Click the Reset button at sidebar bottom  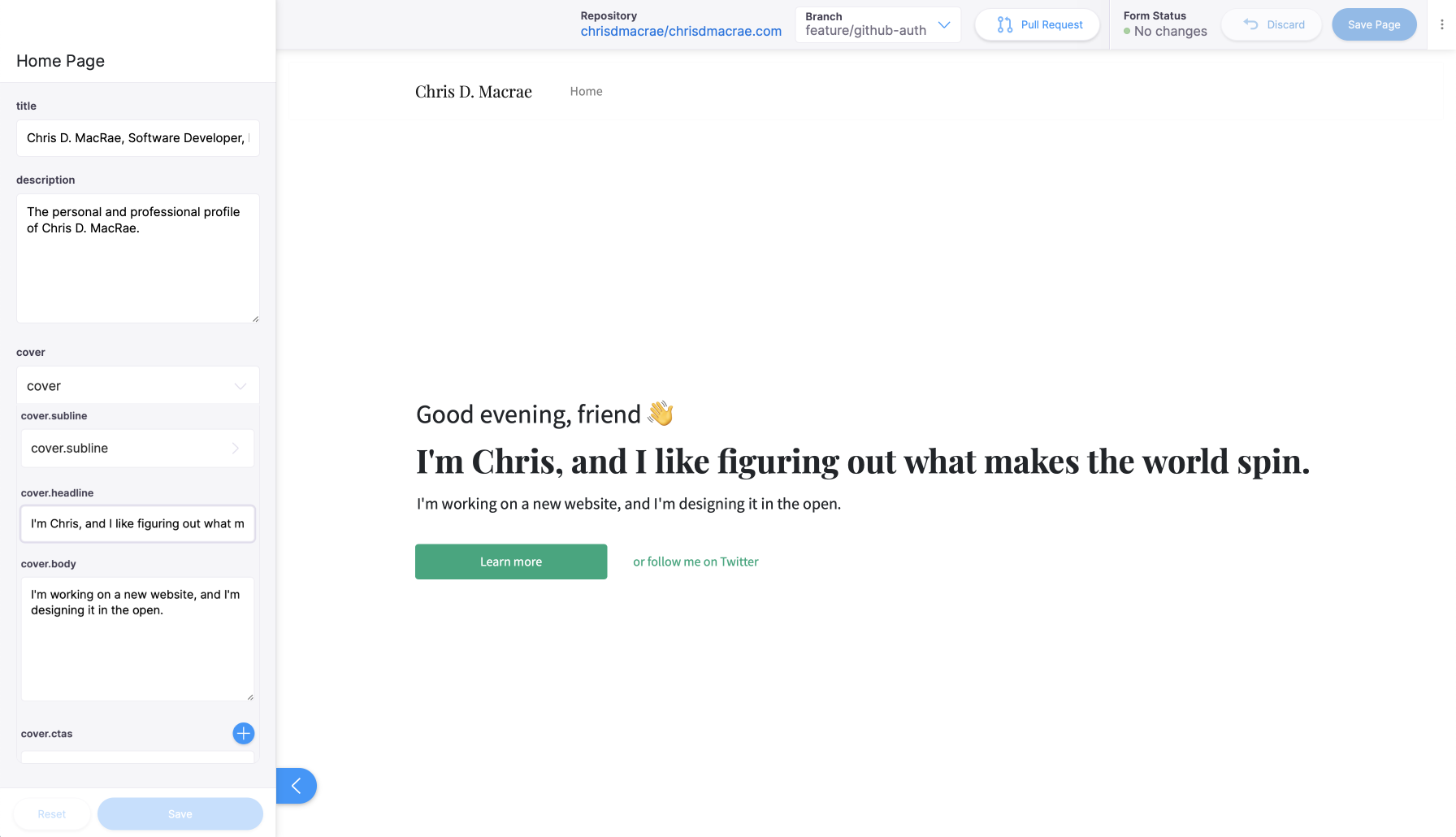click(x=51, y=813)
